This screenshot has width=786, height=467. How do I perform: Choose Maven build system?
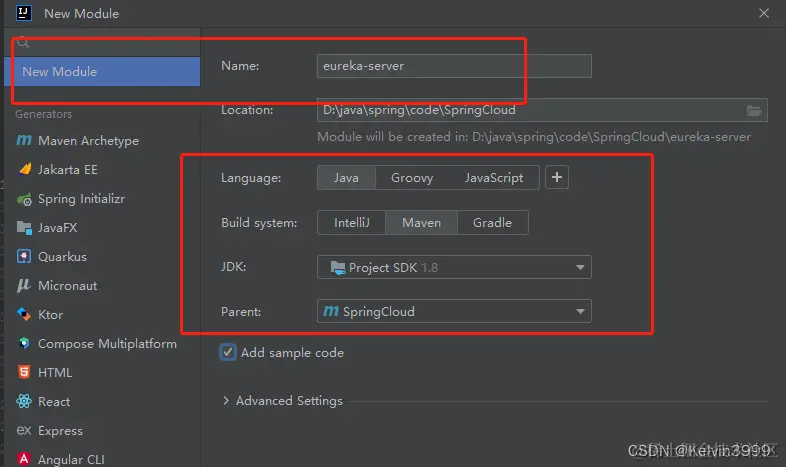coord(422,222)
